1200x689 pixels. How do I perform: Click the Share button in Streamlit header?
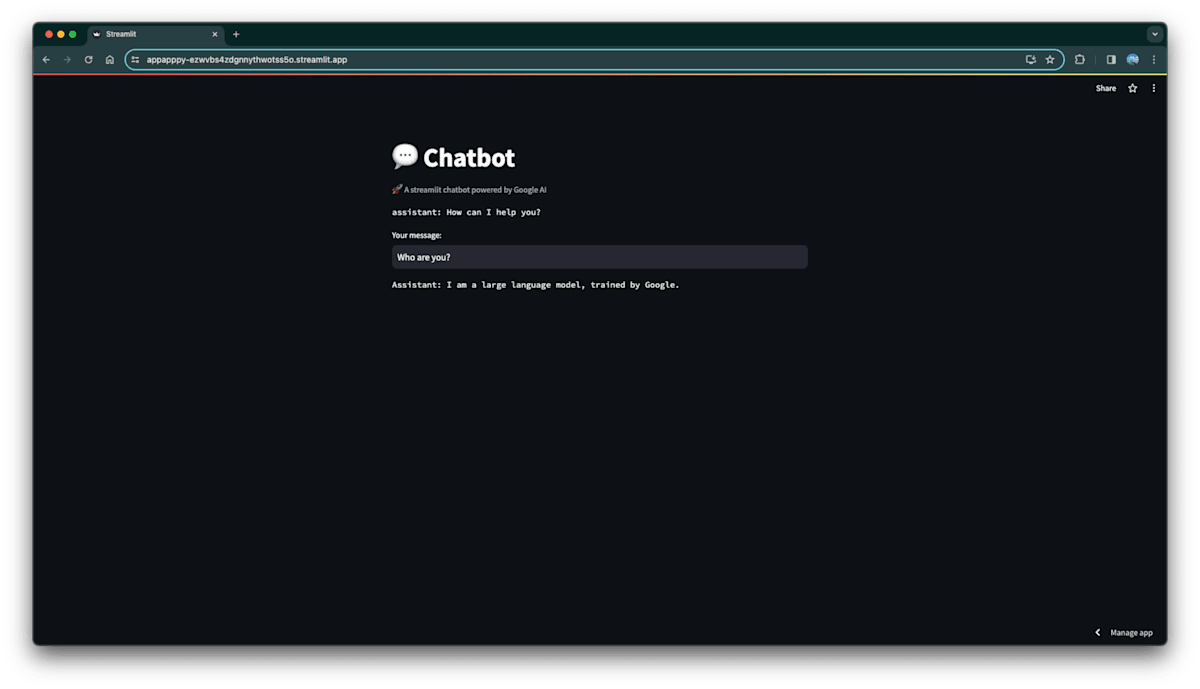coord(1105,88)
